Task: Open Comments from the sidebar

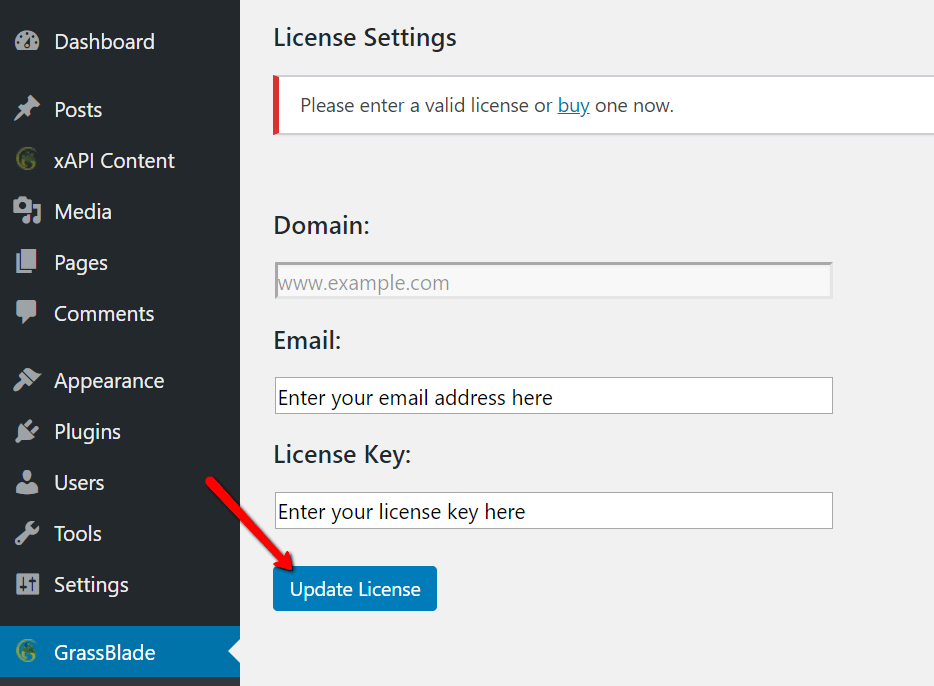Action: click(120, 313)
